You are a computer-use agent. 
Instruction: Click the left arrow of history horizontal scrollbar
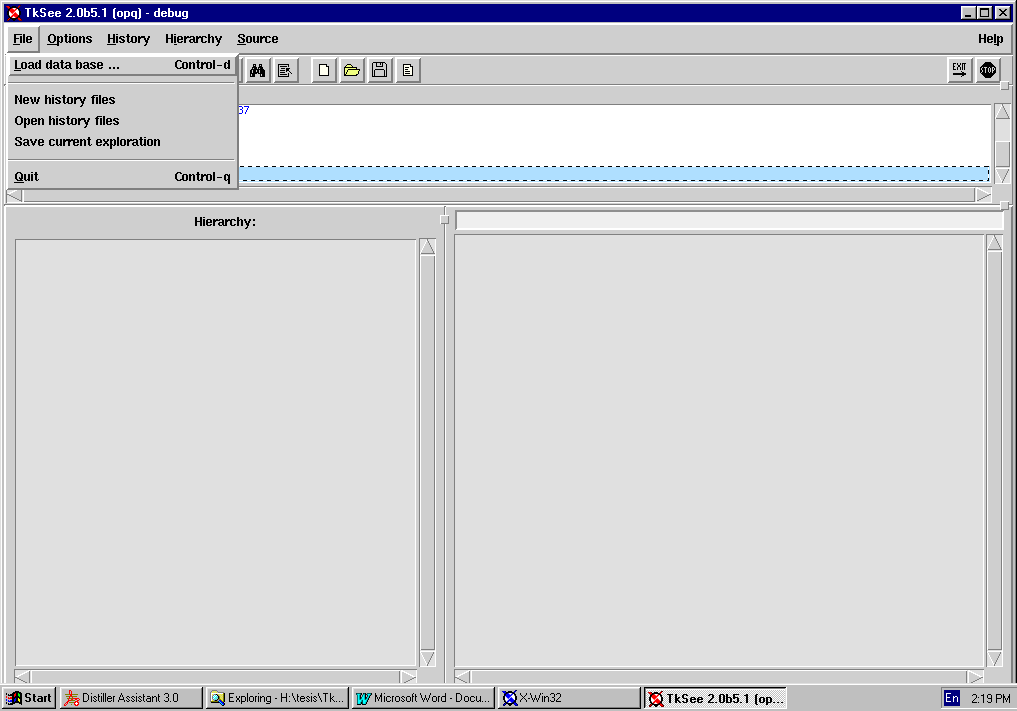pos(14,195)
